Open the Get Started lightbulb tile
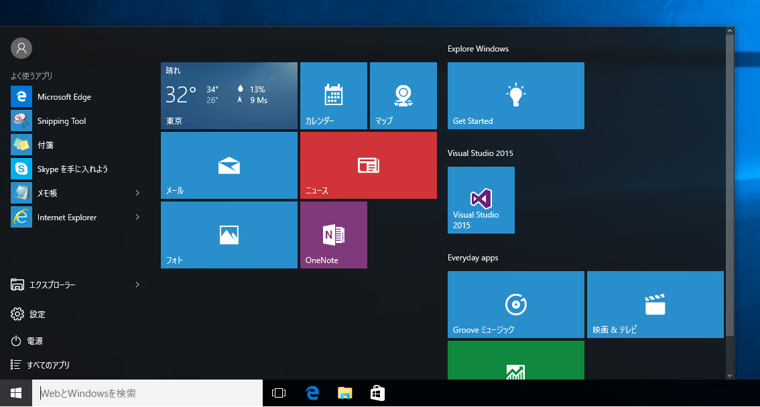760x407 pixels. pos(516,95)
